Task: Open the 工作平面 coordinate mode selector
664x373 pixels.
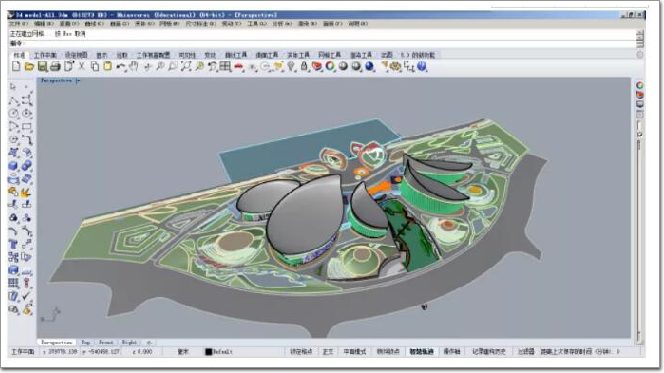Action: pos(22,351)
